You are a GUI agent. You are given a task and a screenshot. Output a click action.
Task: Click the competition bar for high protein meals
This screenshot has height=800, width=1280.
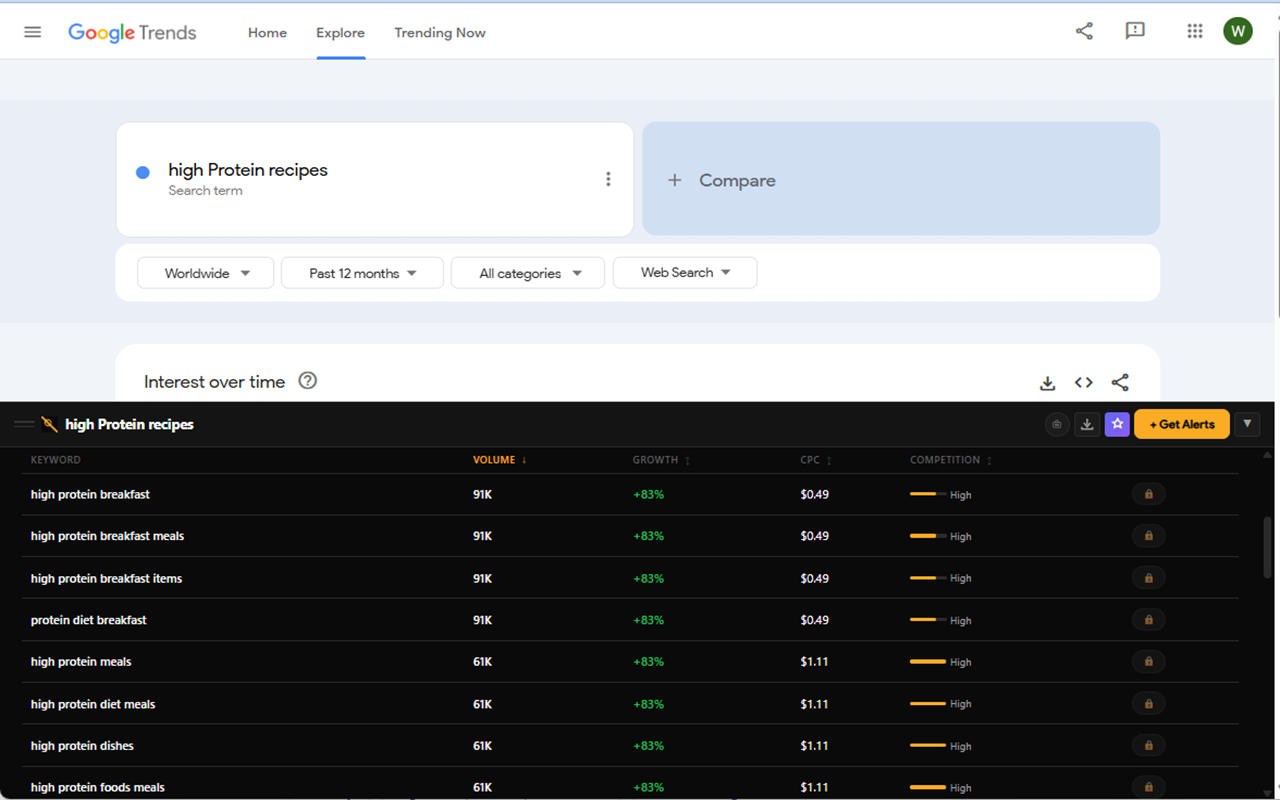(928, 661)
